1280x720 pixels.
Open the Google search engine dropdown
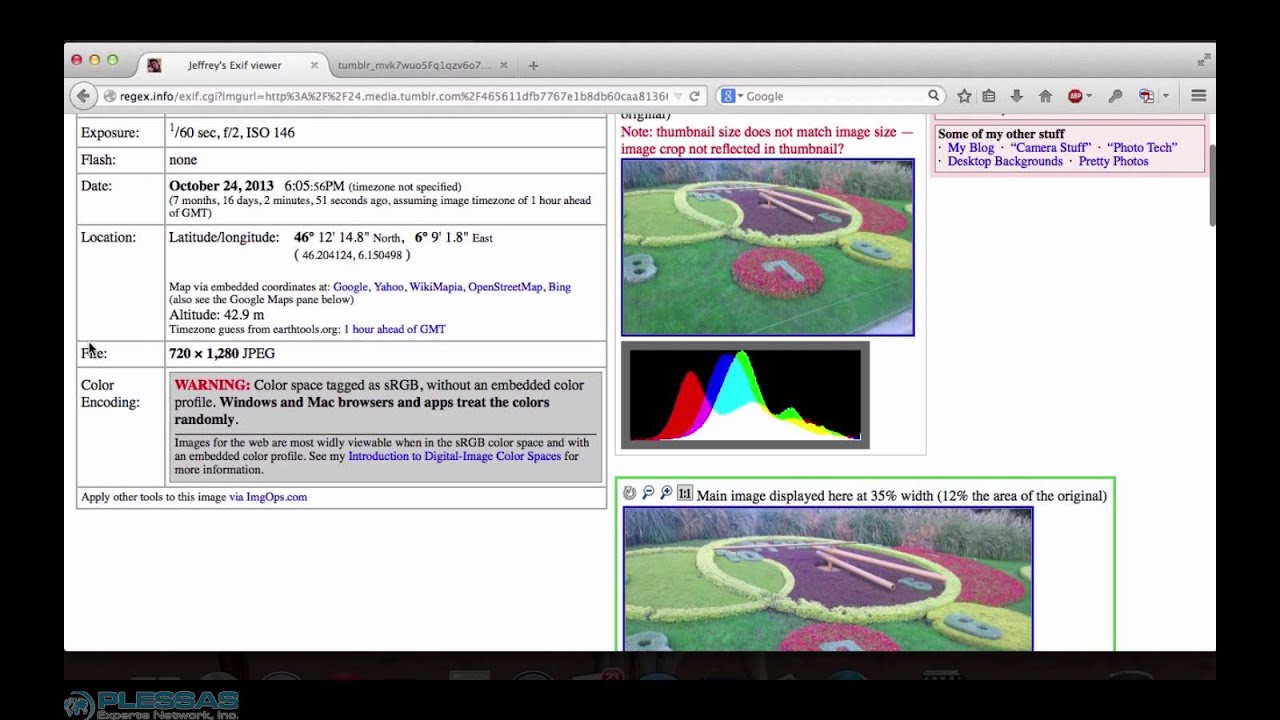pos(733,96)
